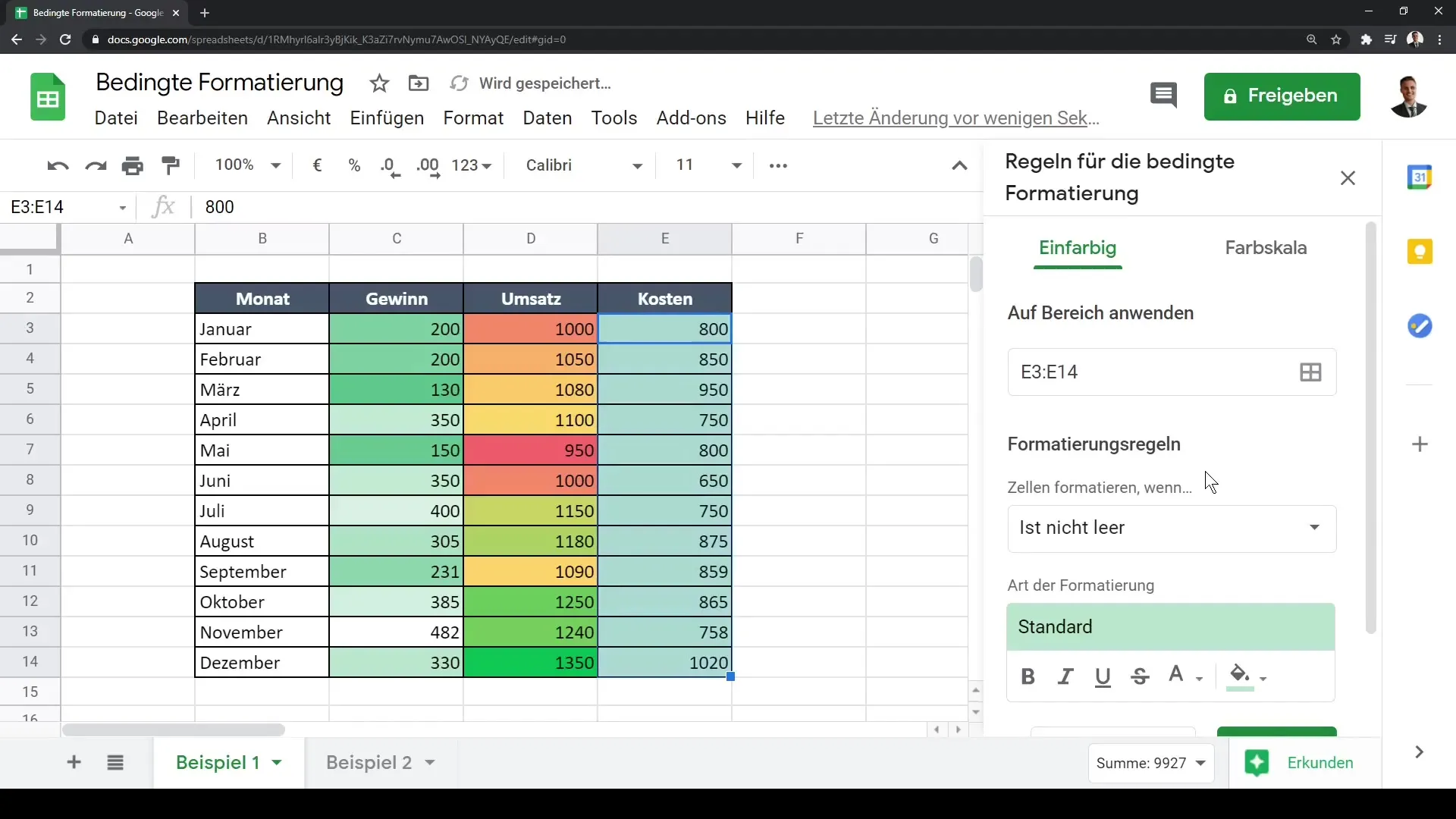This screenshot has height=819, width=1456.
Task: Open the Datei menu
Action: [x=116, y=118]
